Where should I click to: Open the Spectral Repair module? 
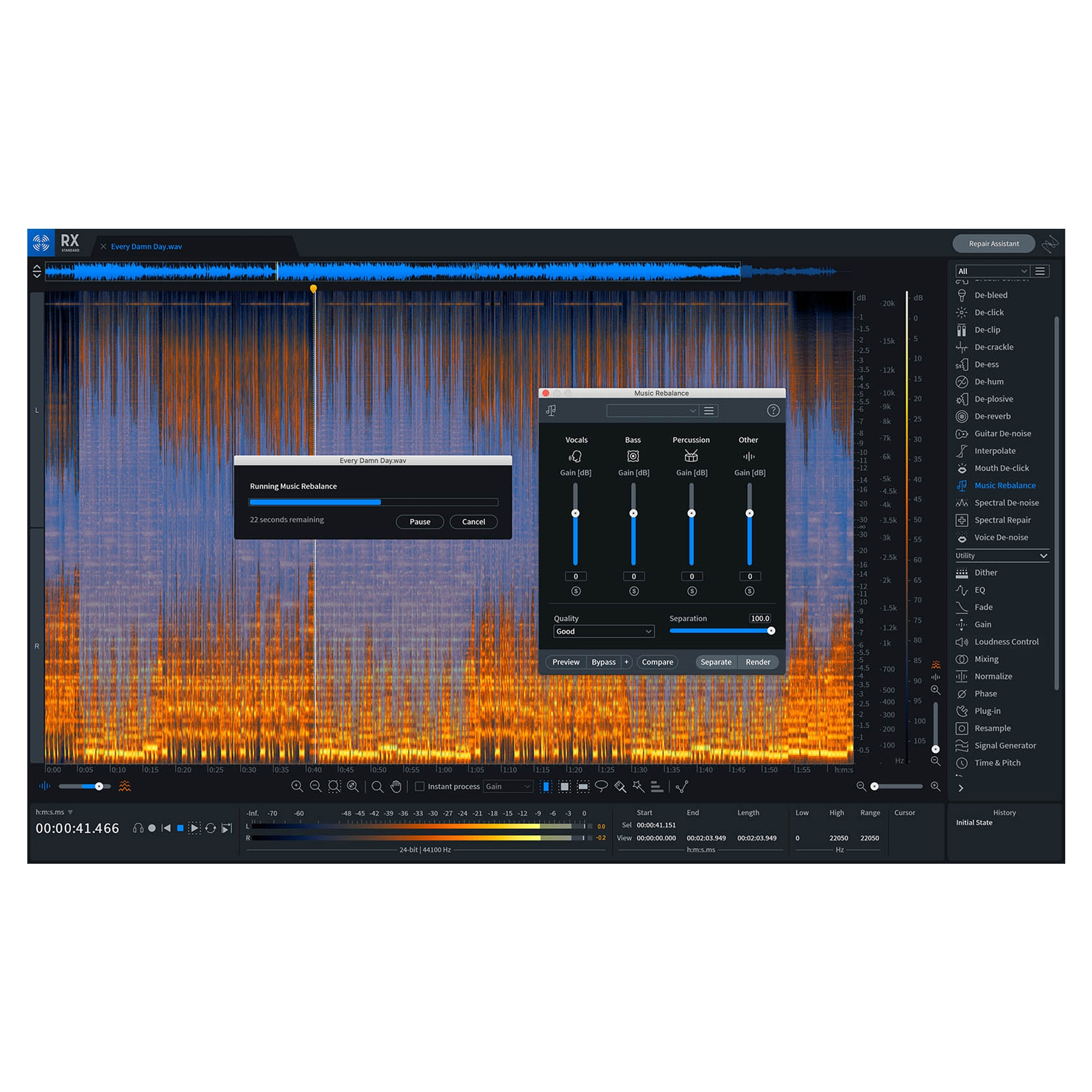1001,520
